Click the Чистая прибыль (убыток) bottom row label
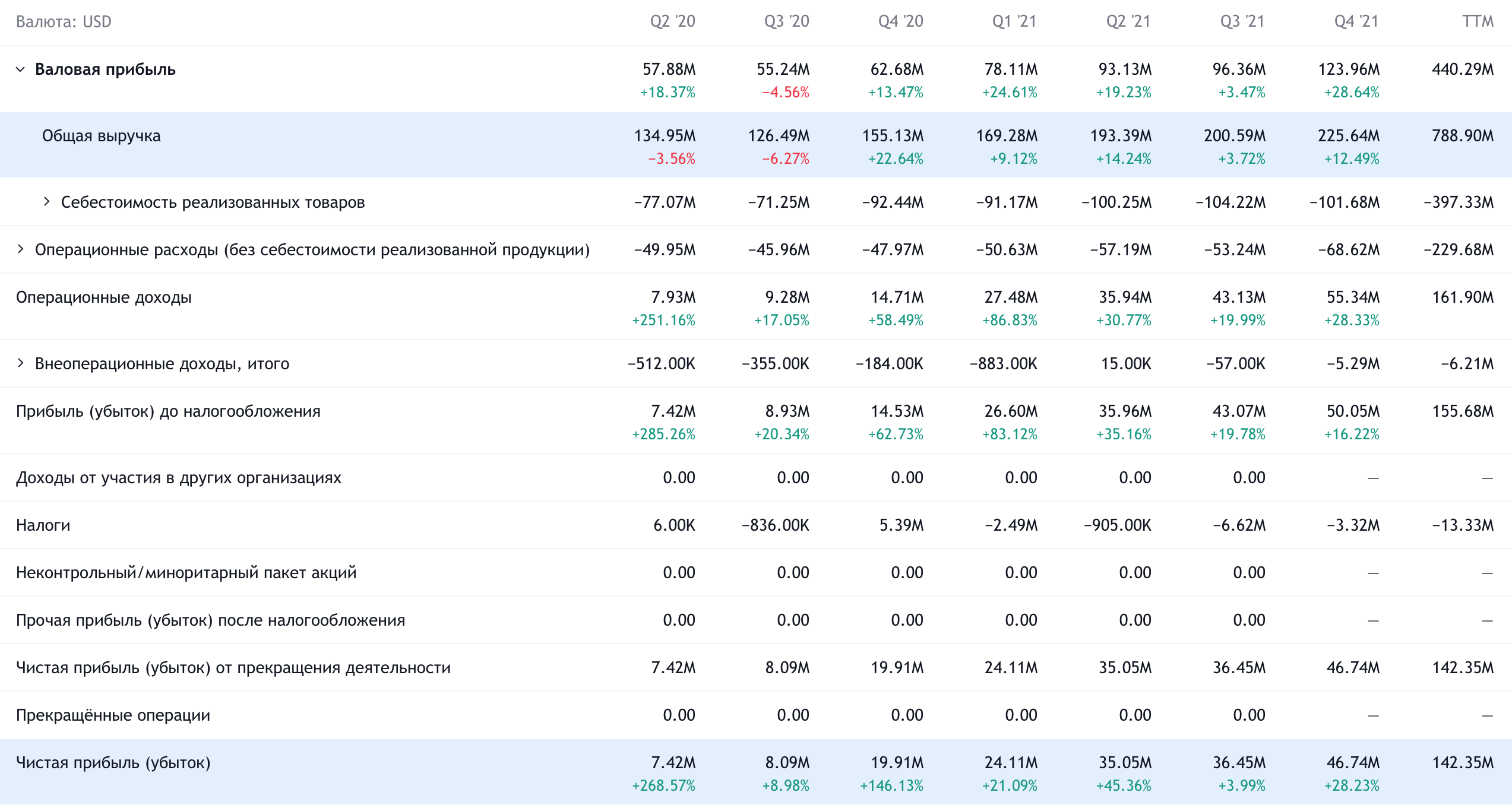The width and height of the screenshot is (1512, 805). [x=113, y=763]
